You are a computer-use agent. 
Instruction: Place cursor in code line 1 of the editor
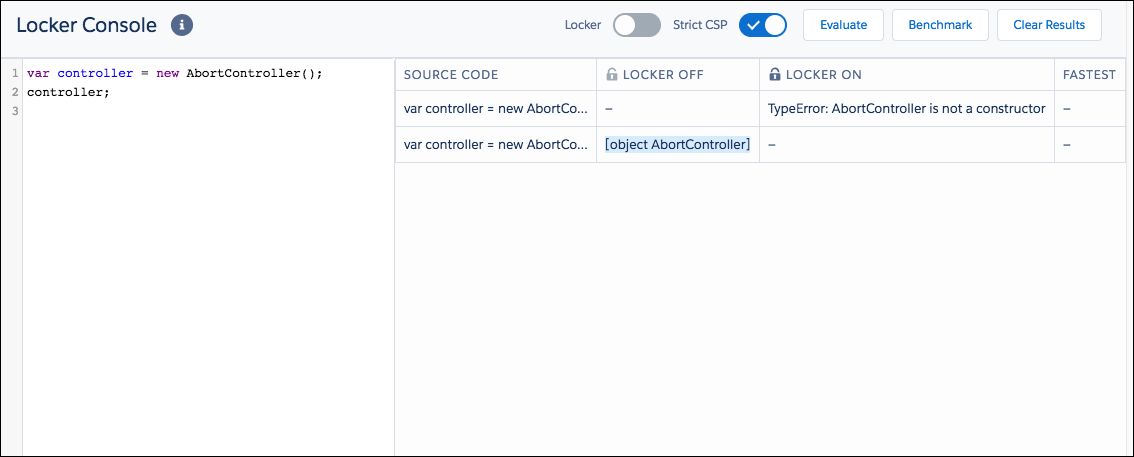coord(174,74)
